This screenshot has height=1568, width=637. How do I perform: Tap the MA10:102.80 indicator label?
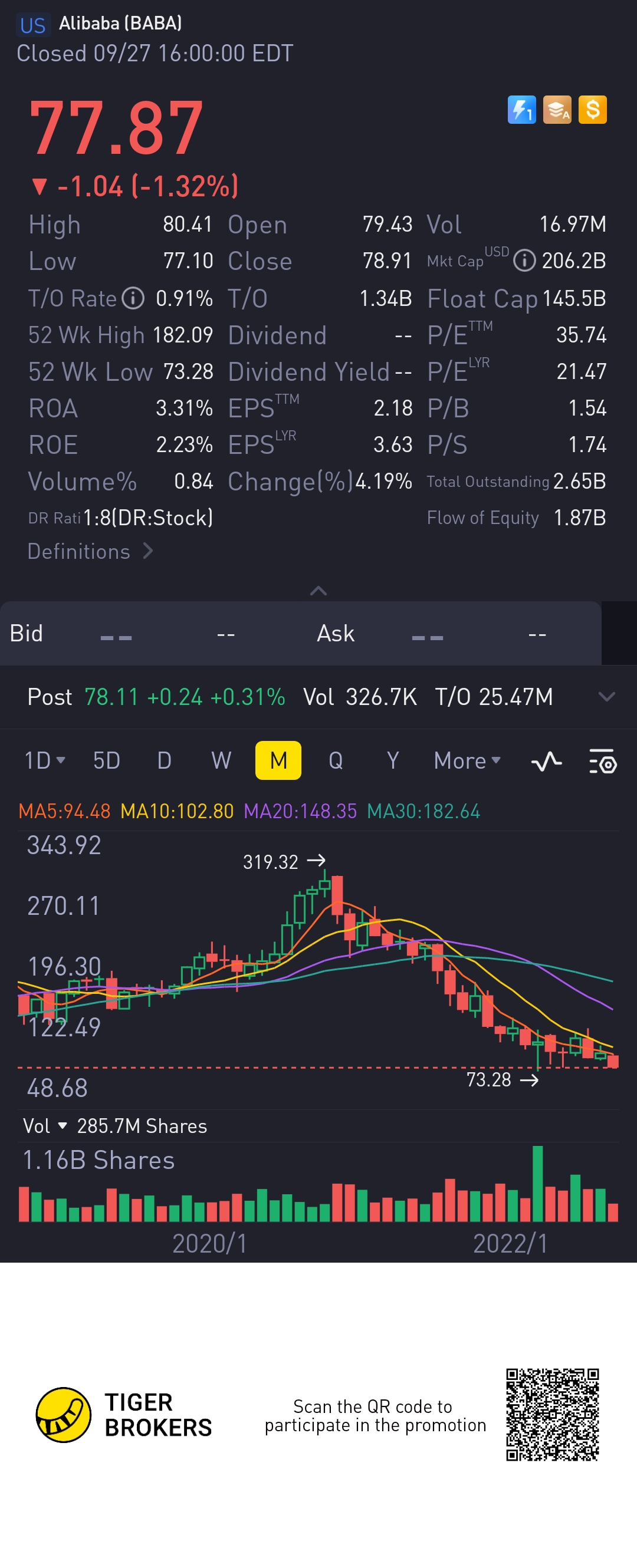coord(177,811)
